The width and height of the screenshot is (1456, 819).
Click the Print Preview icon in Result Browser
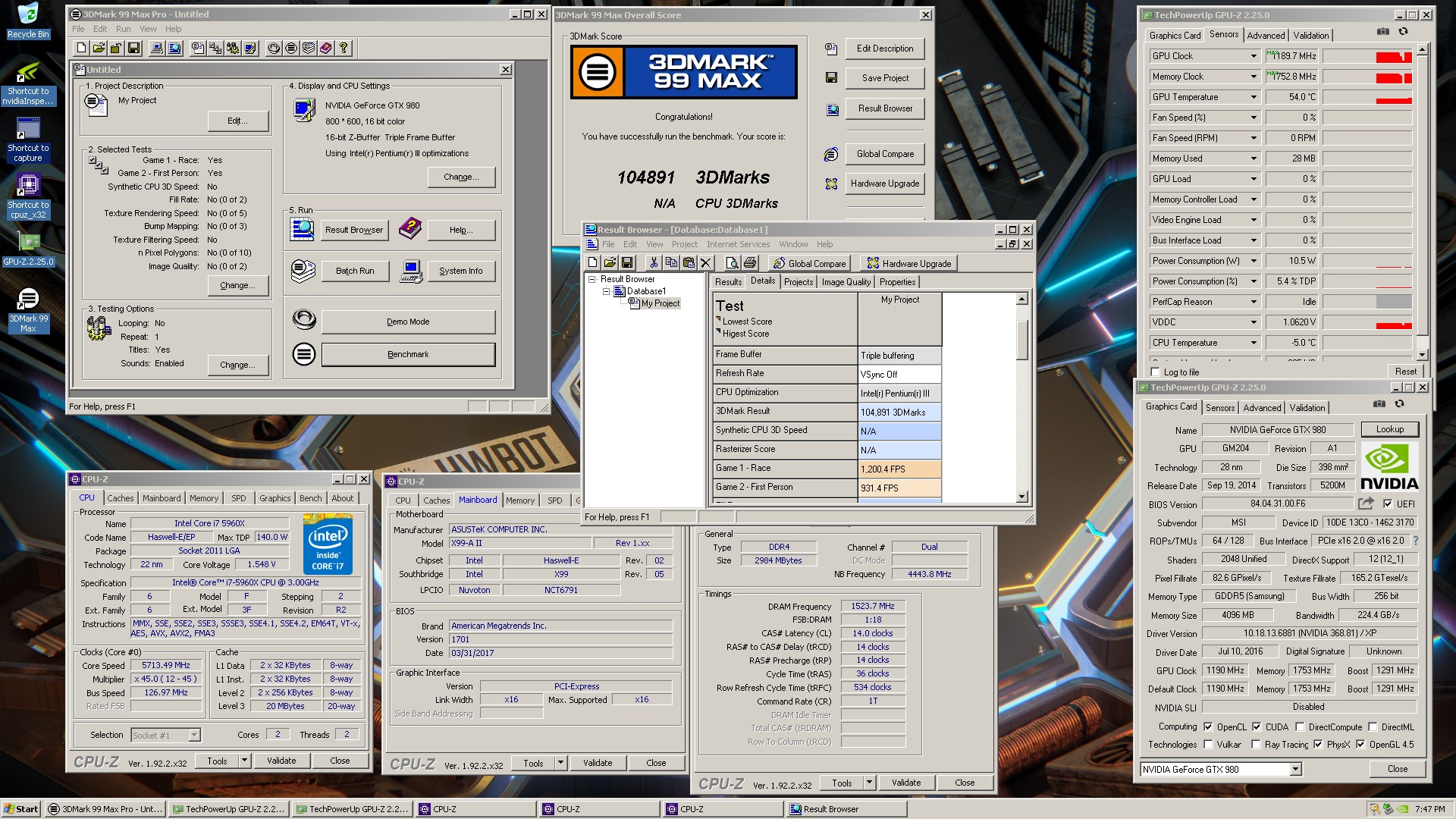pyautogui.click(x=733, y=263)
